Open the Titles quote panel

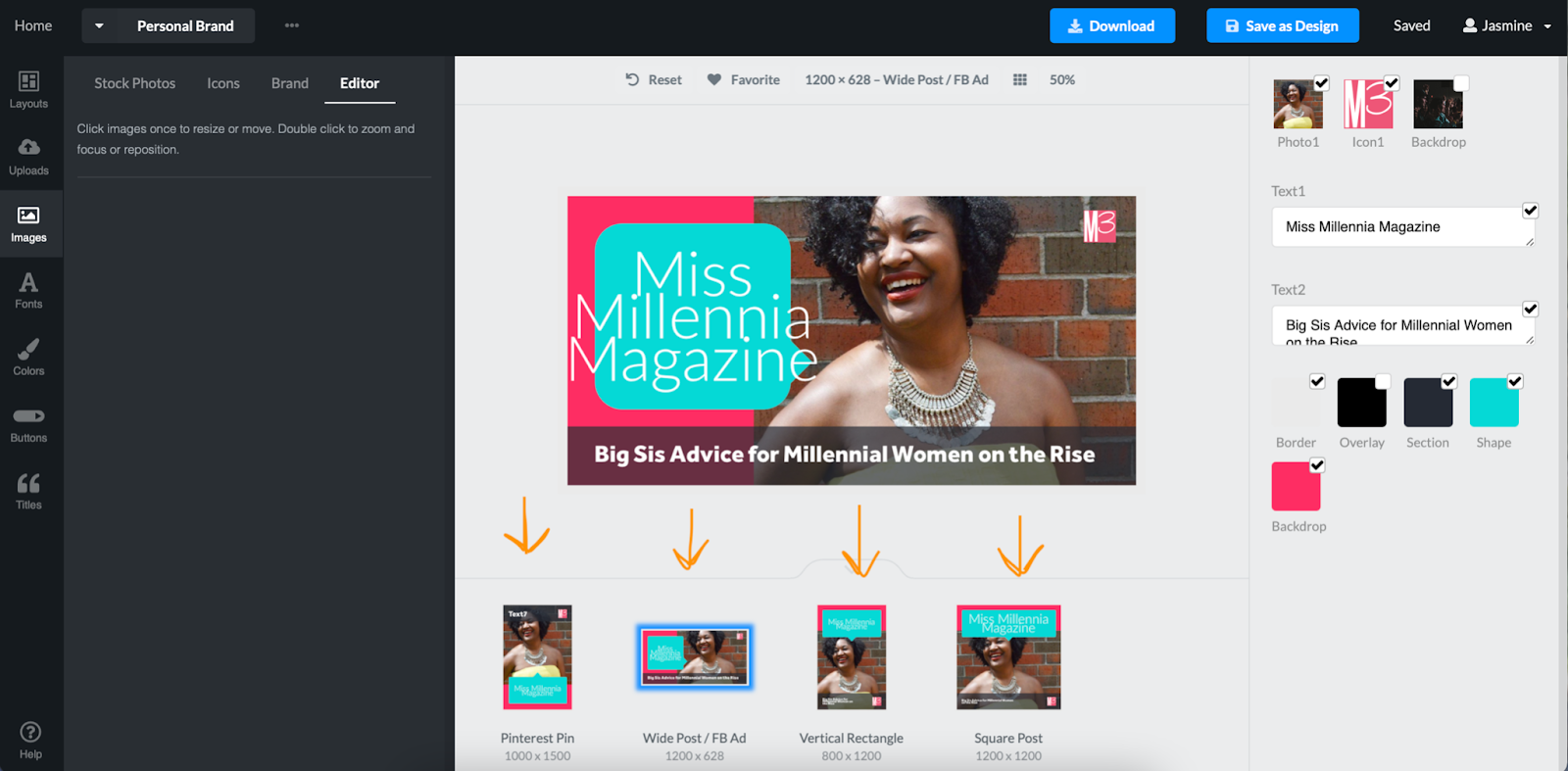[28, 492]
